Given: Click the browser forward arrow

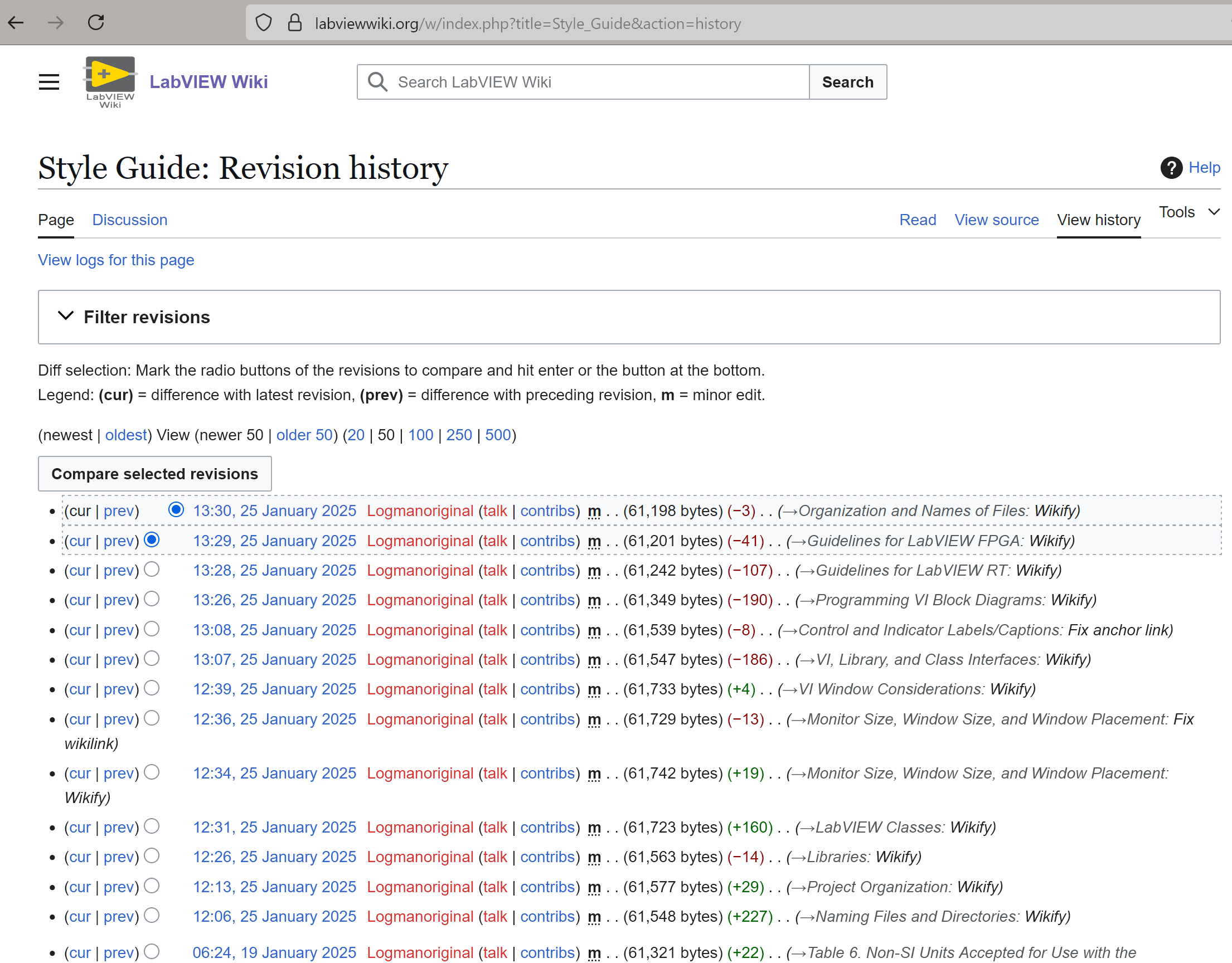Looking at the screenshot, I should point(56,22).
